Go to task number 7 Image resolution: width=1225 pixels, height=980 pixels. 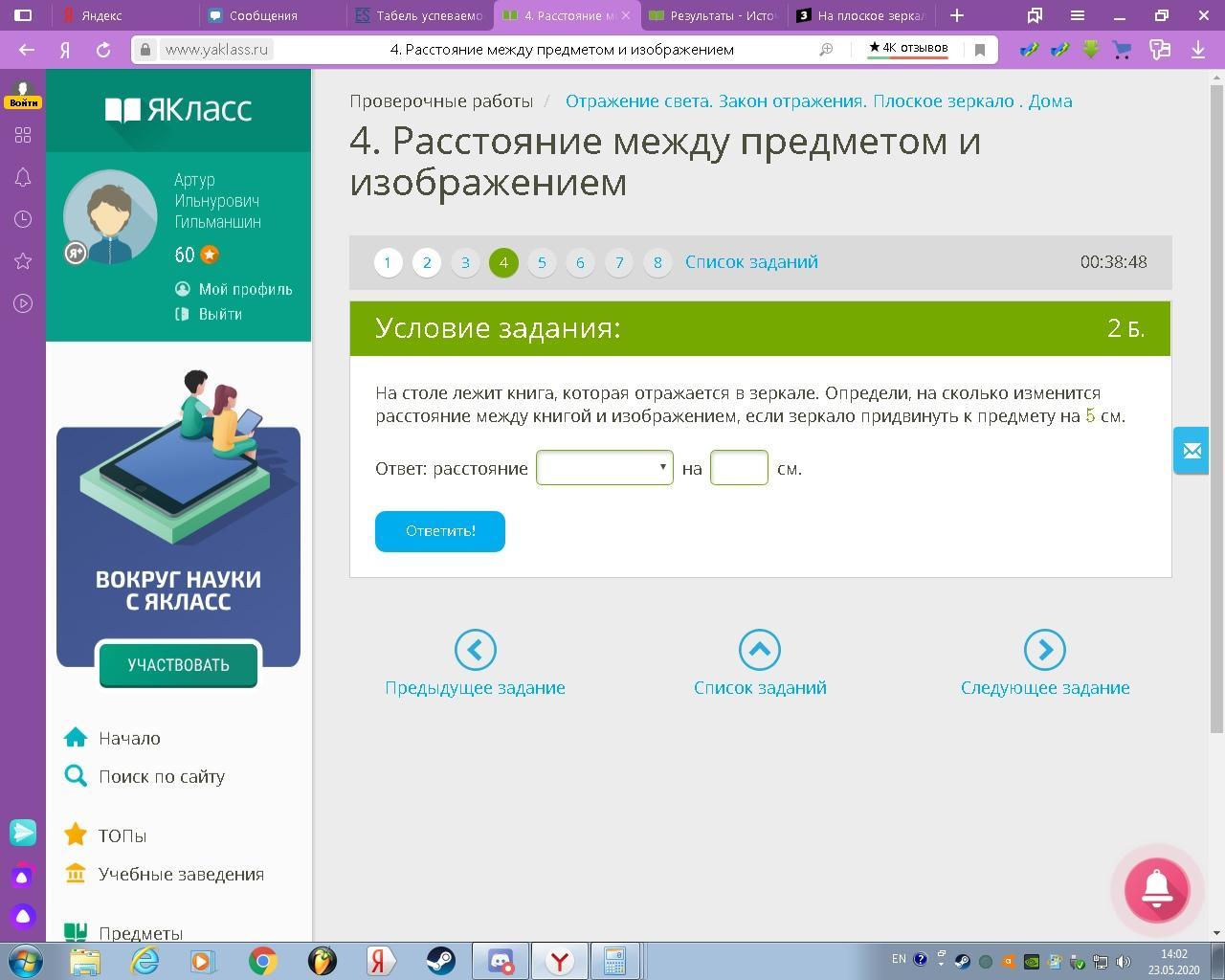(x=619, y=262)
